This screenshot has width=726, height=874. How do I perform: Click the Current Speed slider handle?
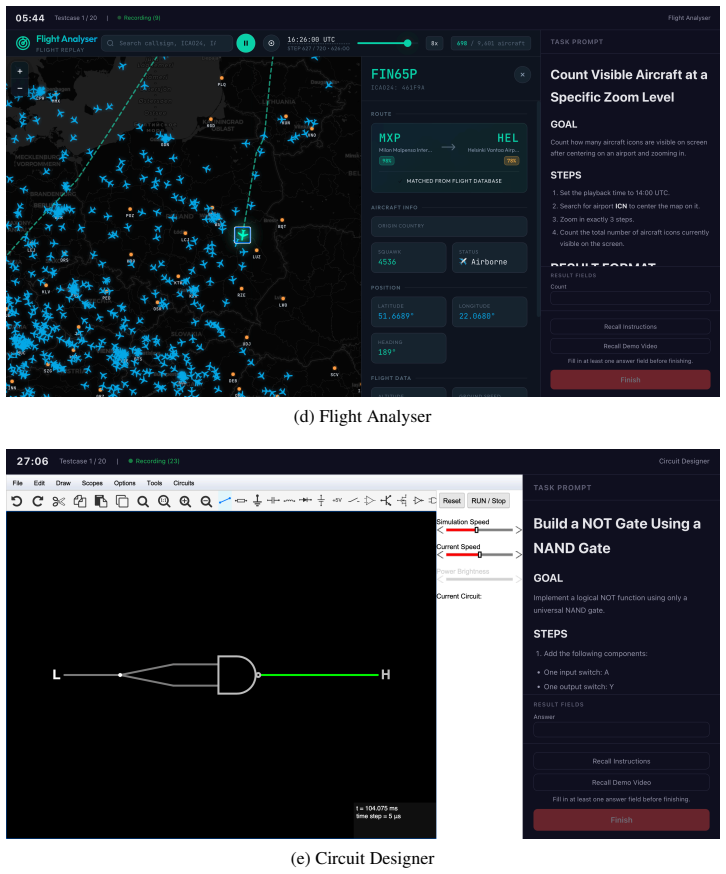[x=480, y=555]
